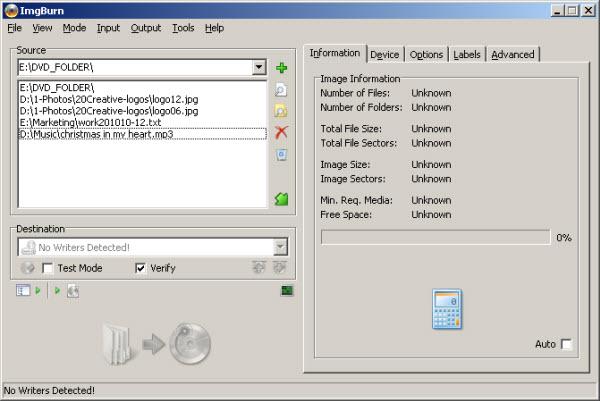Click the image size progress bar
Viewport: 600px width, 401px height.
click(x=435, y=237)
